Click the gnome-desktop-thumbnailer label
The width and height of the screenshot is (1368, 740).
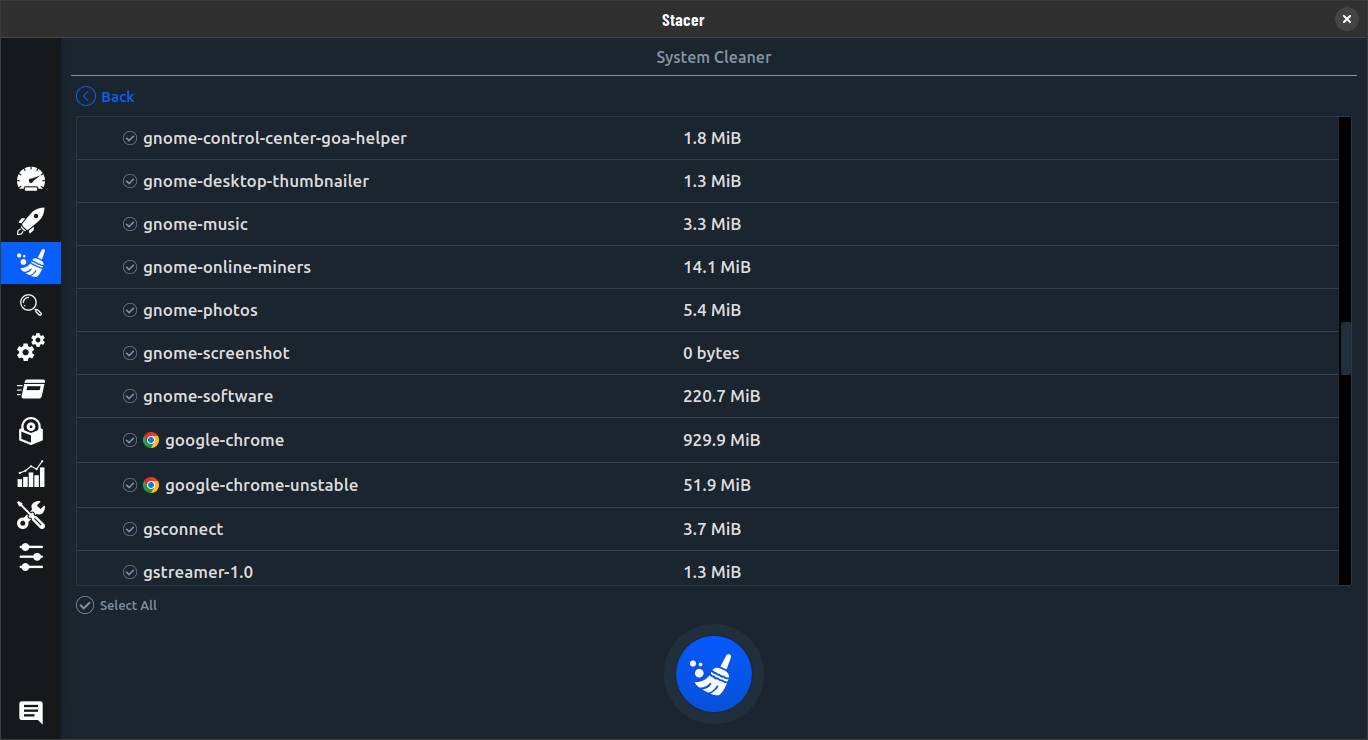[256, 181]
